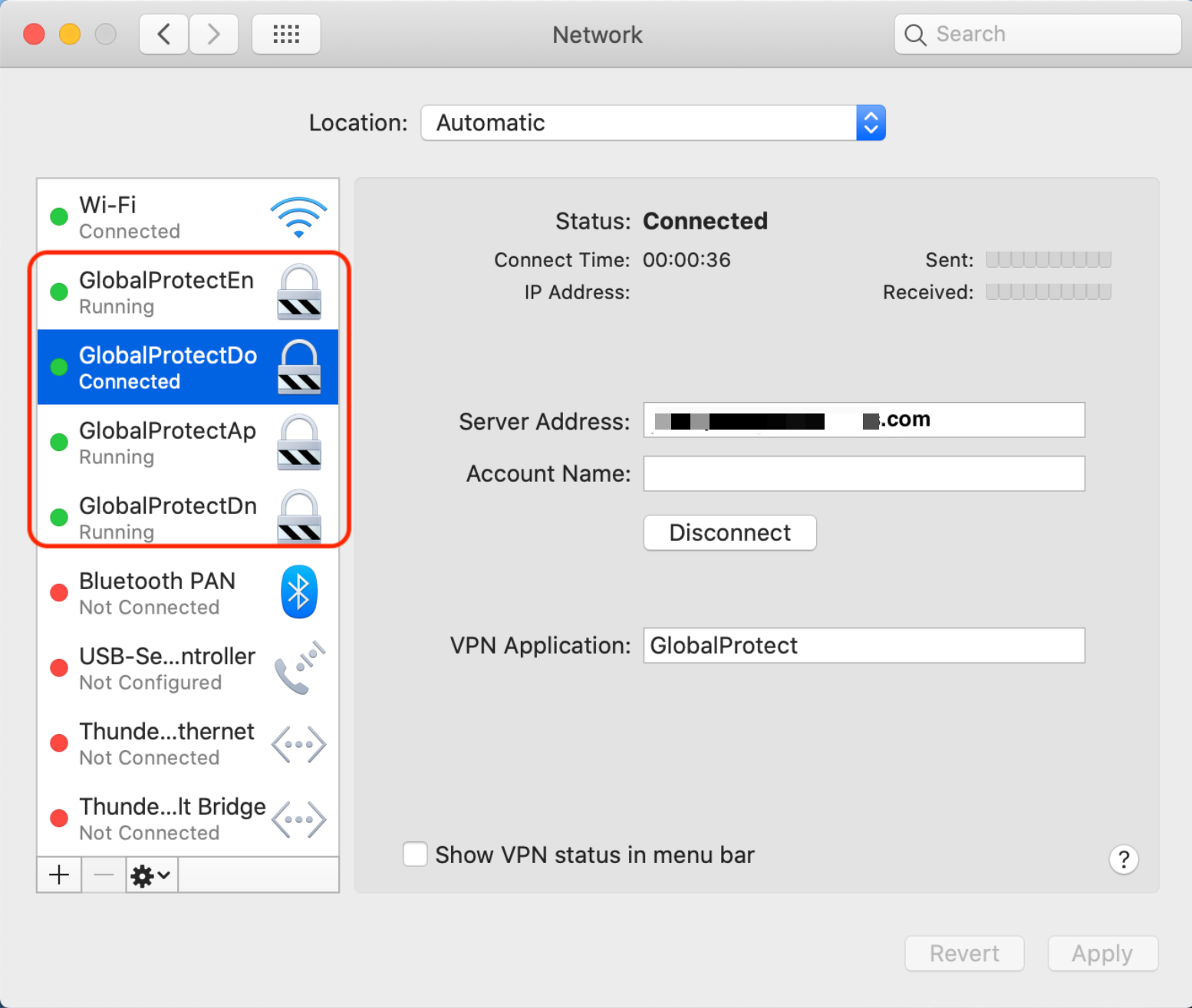Image resolution: width=1192 pixels, height=1008 pixels.
Task: Click the Disconnect button
Action: click(x=730, y=532)
